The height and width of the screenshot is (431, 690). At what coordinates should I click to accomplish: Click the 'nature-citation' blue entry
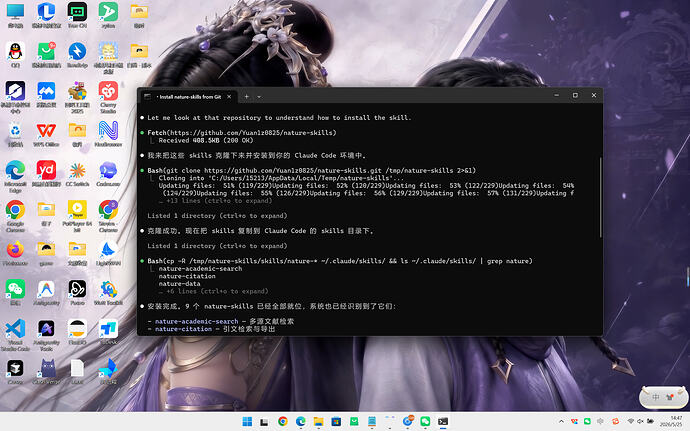[x=183, y=329]
